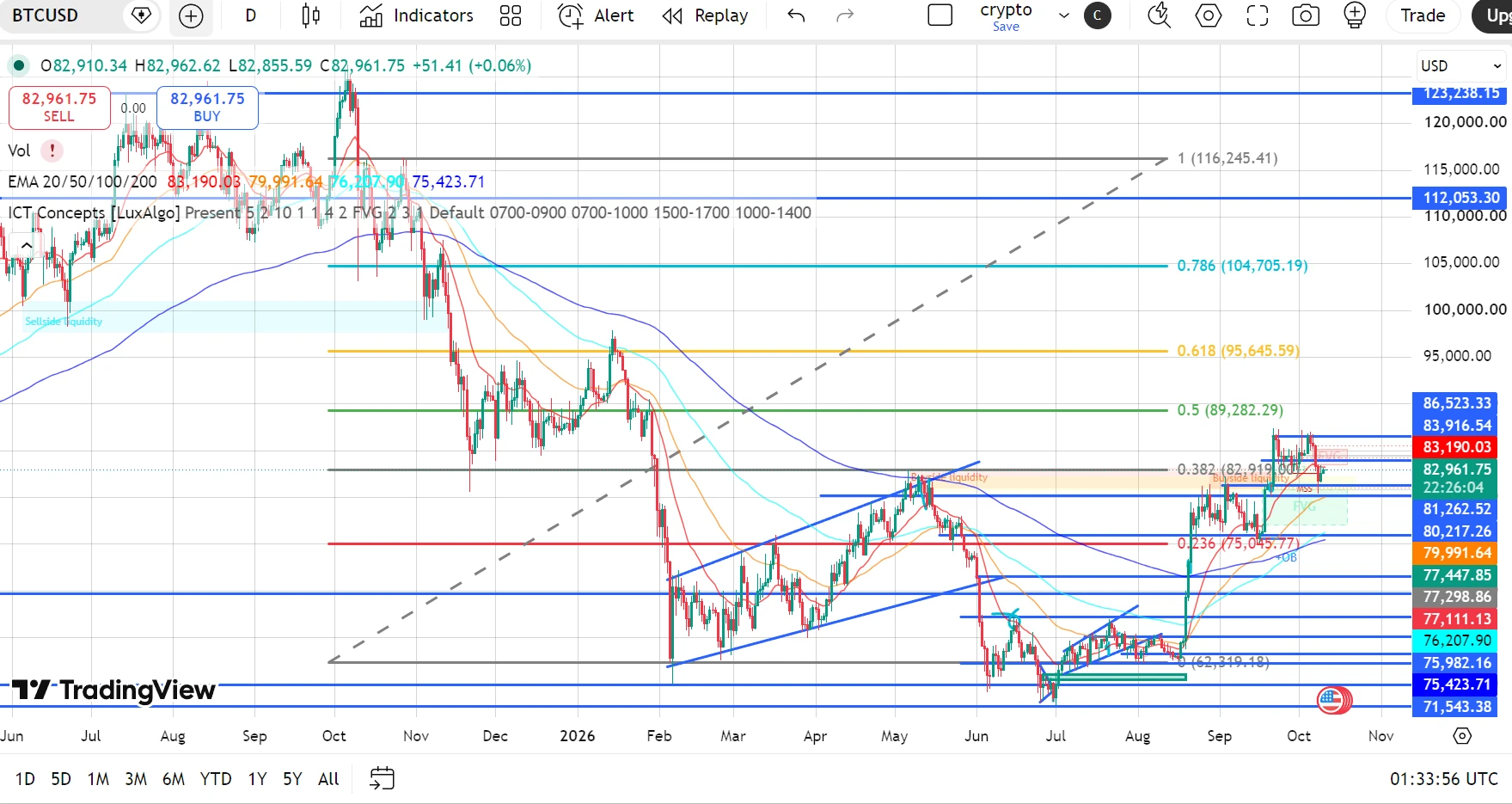Show All data range
This screenshot has width=1512, height=804.
tap(328, 779)
